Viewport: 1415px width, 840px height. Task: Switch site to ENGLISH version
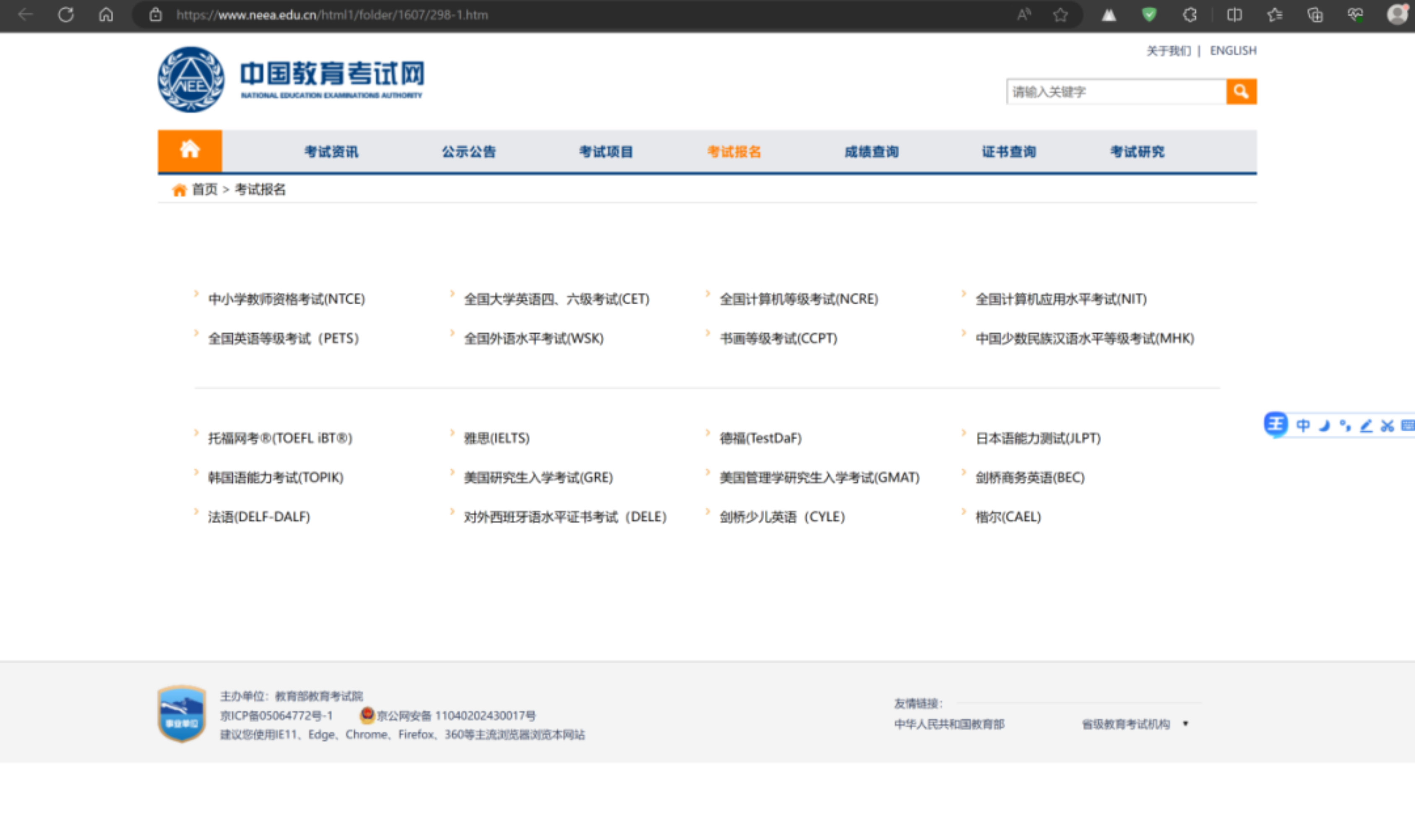click(x=1232, y=51)
